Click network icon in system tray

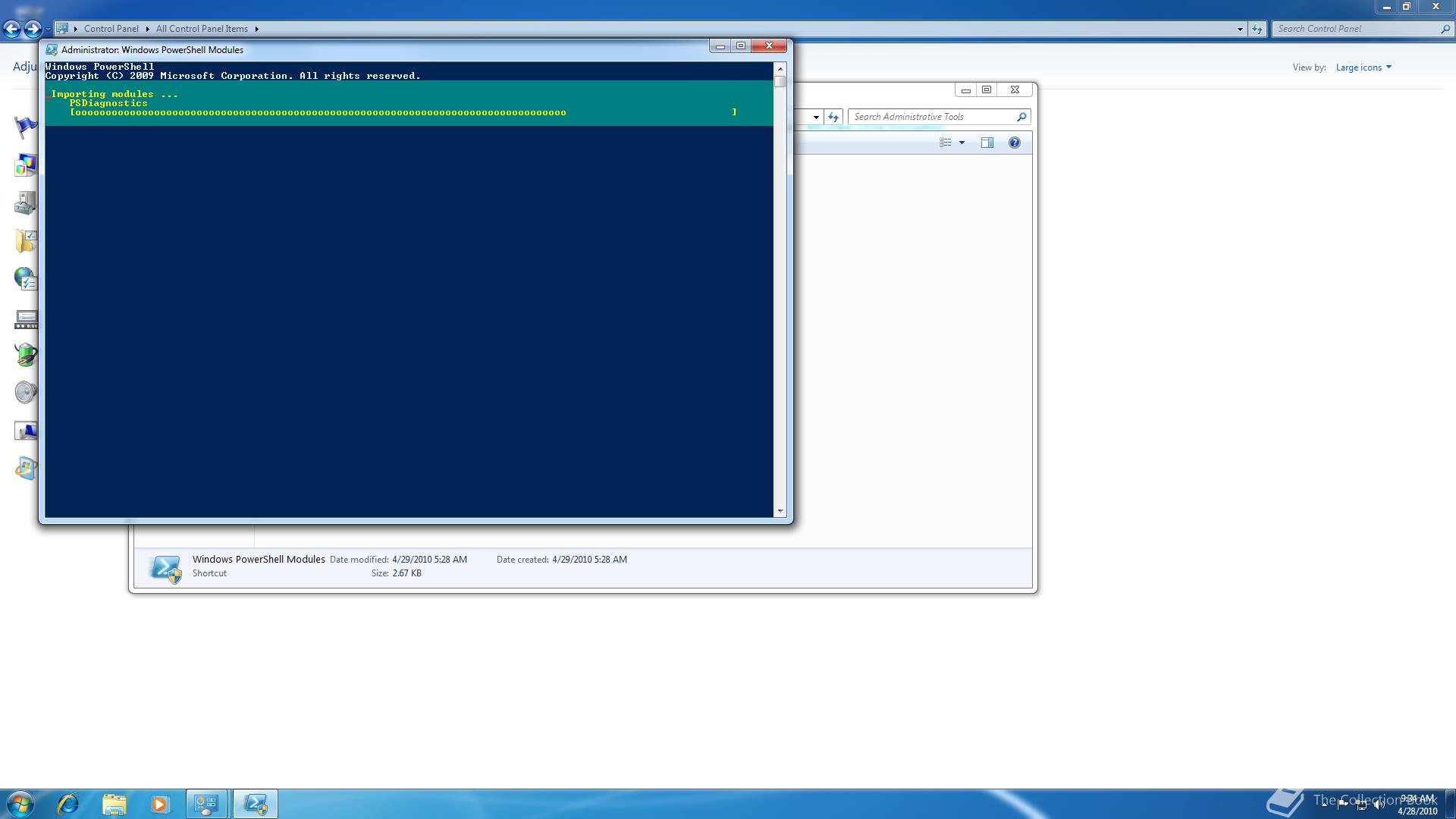point(1361,805)
